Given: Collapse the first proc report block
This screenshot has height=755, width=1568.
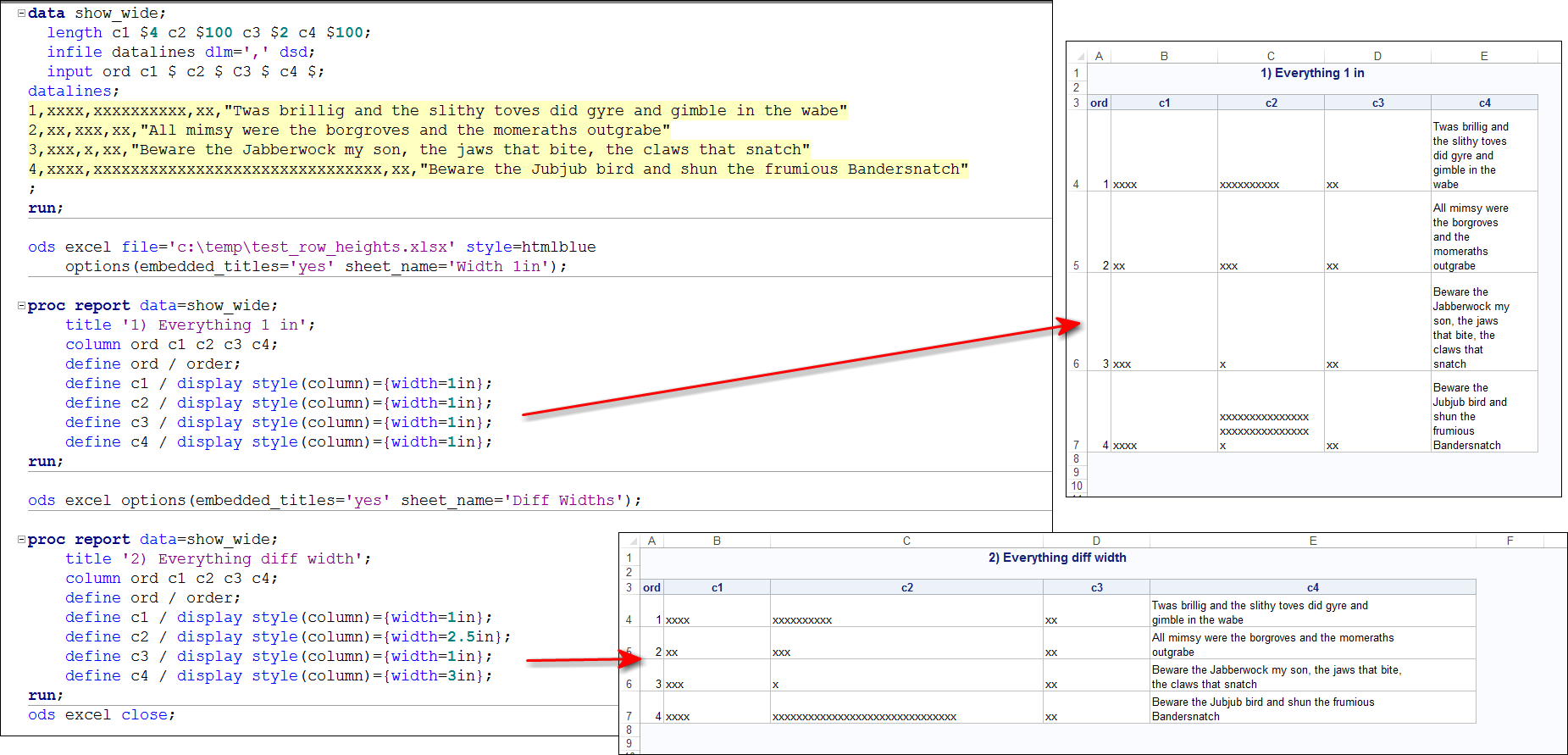Looking at the screenshot, I should coord(21,306).
